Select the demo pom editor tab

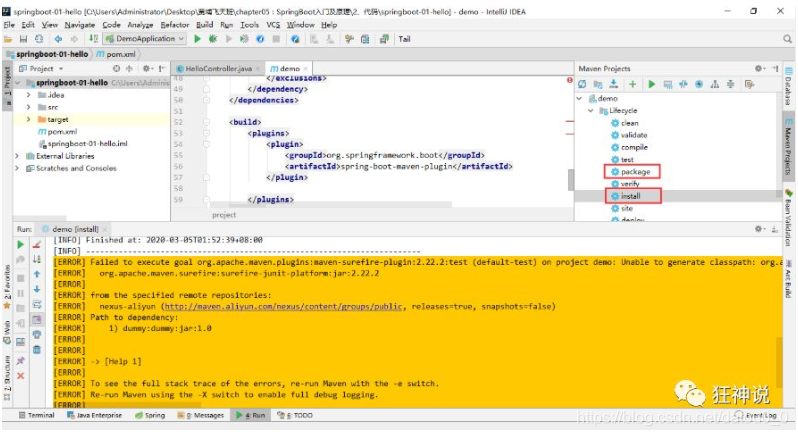pyautogui.click(x=289, y=68)
